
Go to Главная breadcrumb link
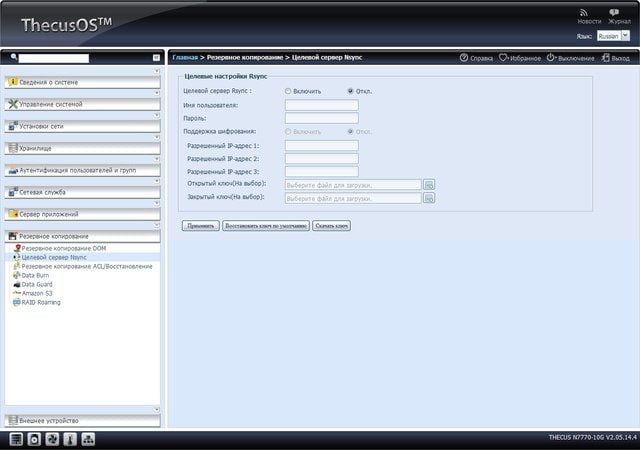pos(185,58)
